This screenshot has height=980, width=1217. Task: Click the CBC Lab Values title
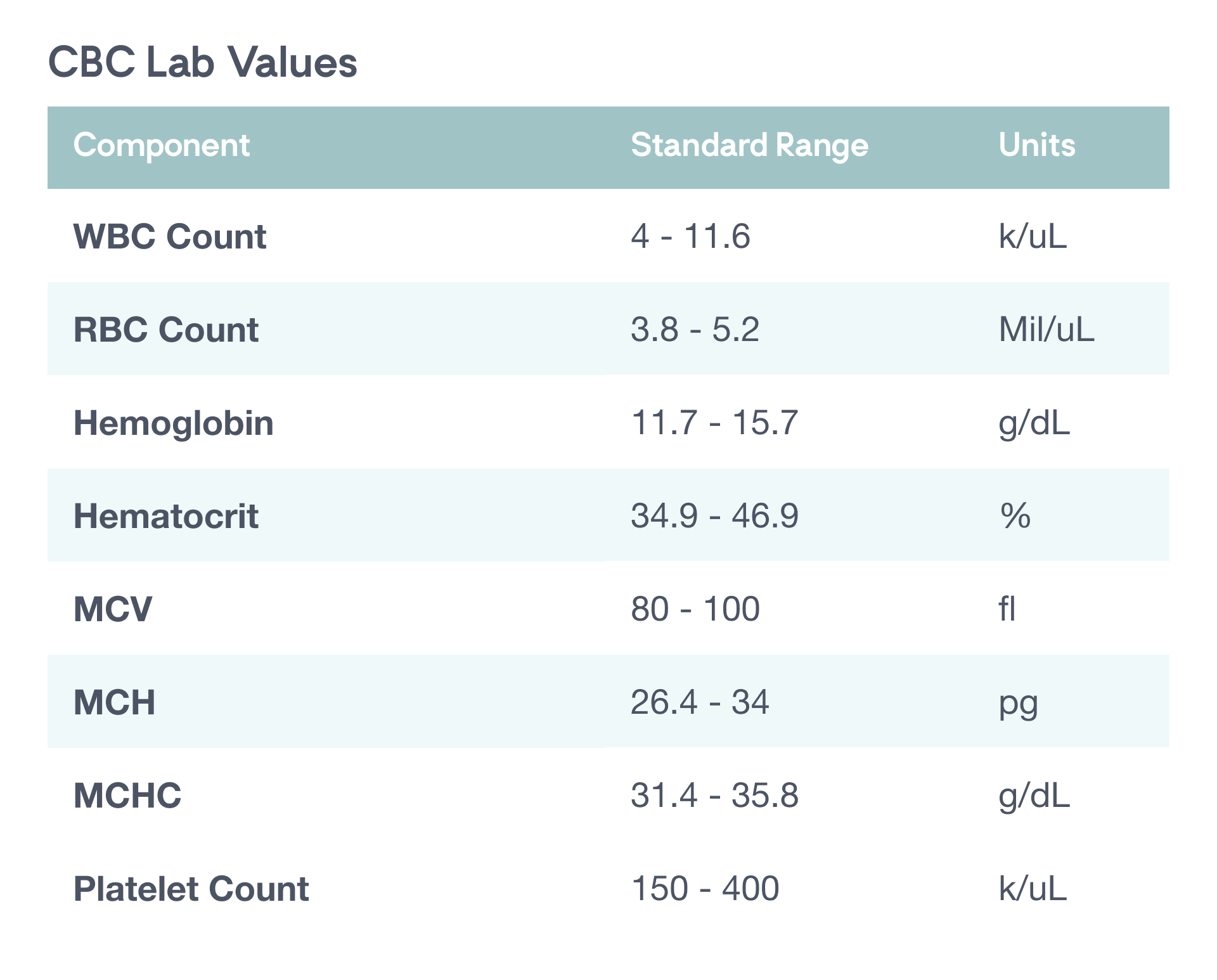202,62
